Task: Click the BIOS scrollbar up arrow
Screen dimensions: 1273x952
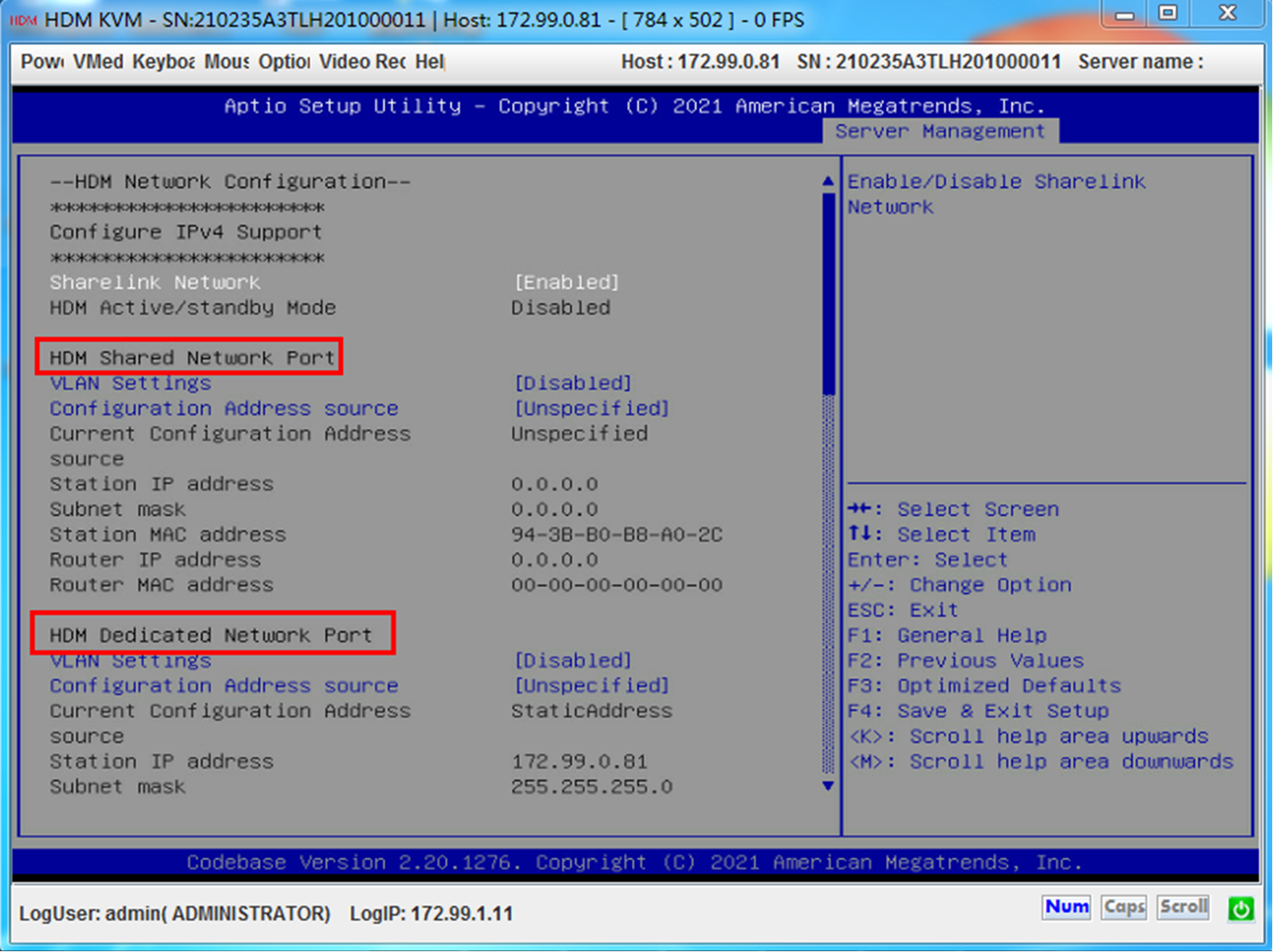Action: point(828,181)
